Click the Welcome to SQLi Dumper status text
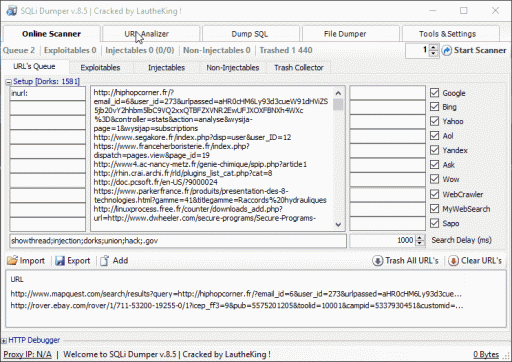 click(x=167, y=354)
